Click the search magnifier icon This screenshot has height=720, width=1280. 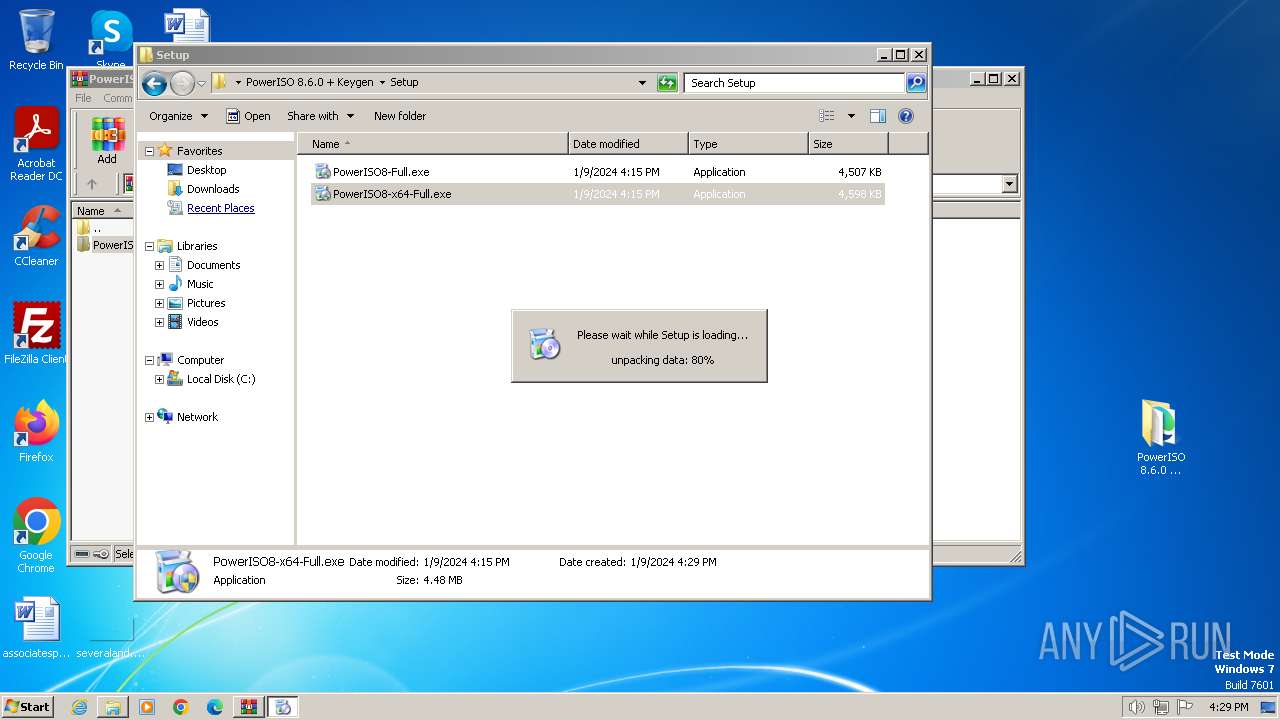coord(916,83)
